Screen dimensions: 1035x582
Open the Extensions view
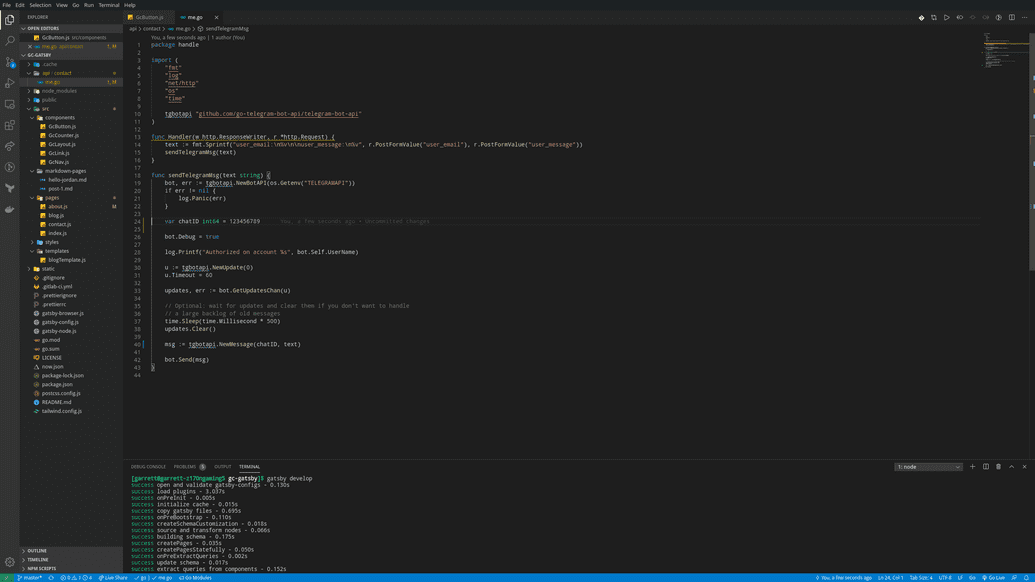(x=9, y=125)
